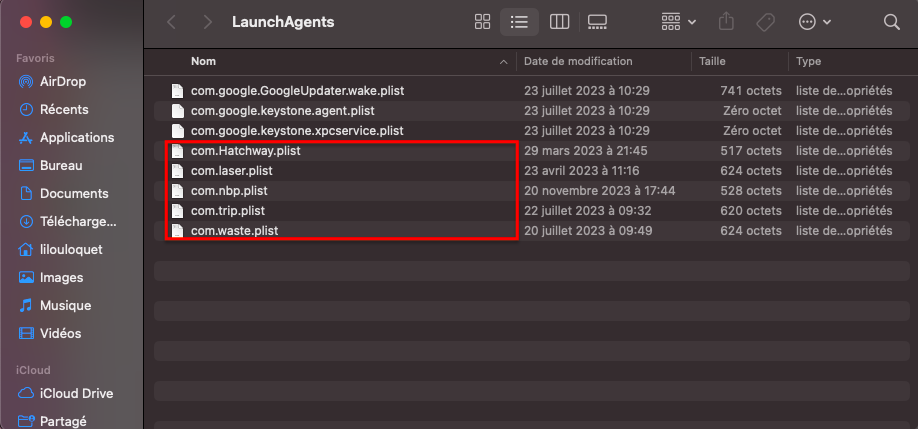This screenshot has width=918, height=429.
Task: Open Documents folder in sidebar
Action: [x=74, y=193]
